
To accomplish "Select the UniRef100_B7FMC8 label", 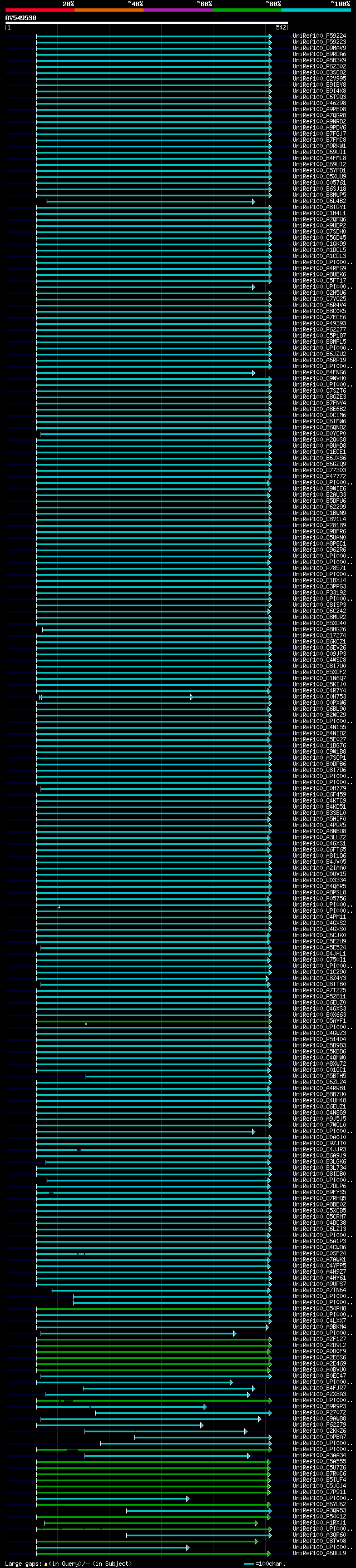I will [319, 140].
